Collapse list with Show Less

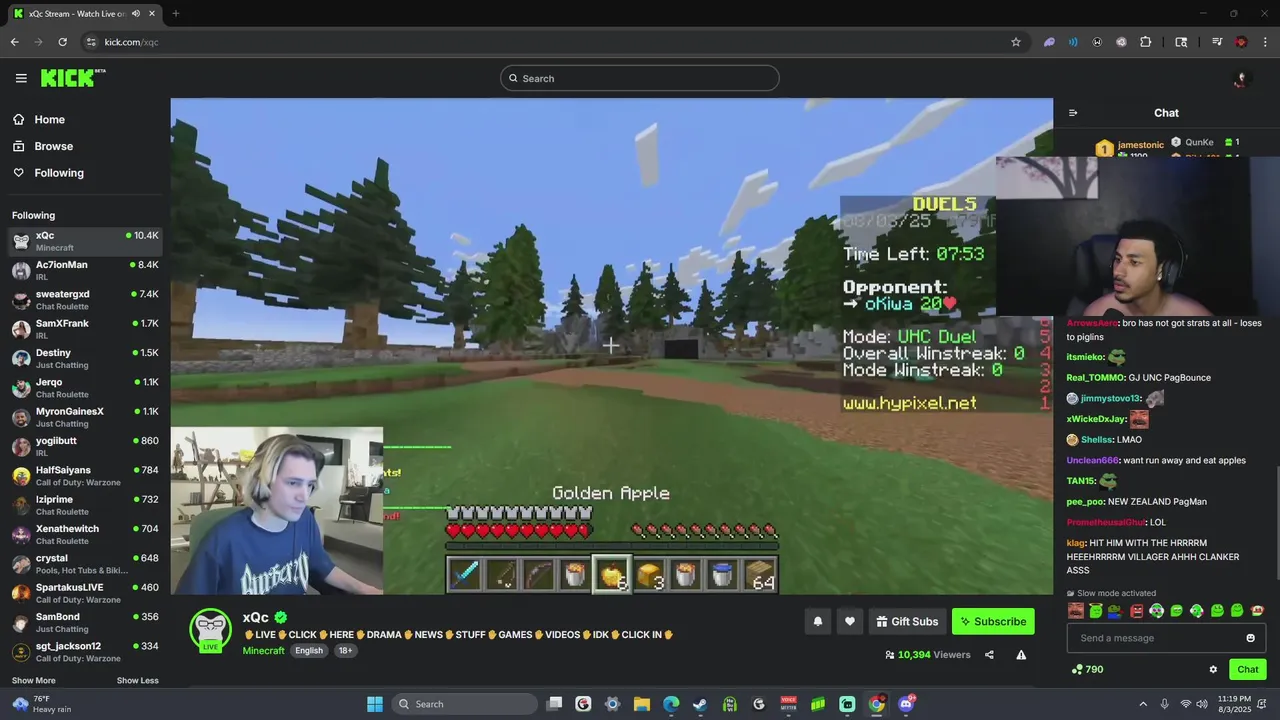pyautogui.click(x=137, y=681)
